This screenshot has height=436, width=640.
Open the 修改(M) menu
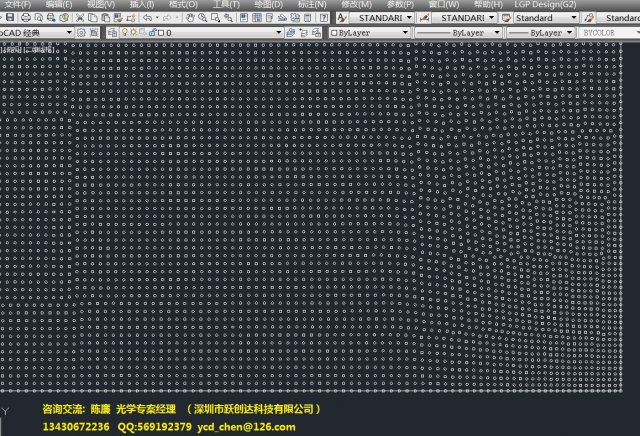356,5
